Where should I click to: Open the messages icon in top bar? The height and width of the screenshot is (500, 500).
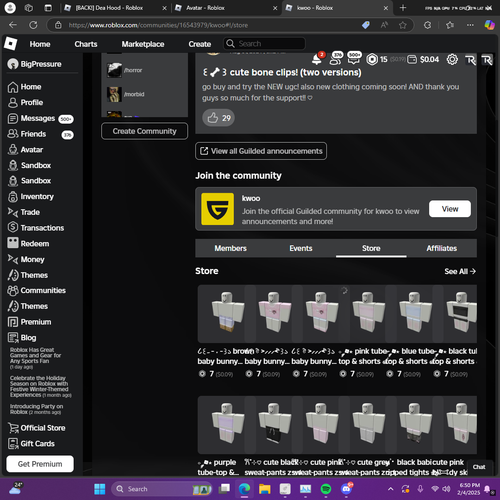coord(354,60)
